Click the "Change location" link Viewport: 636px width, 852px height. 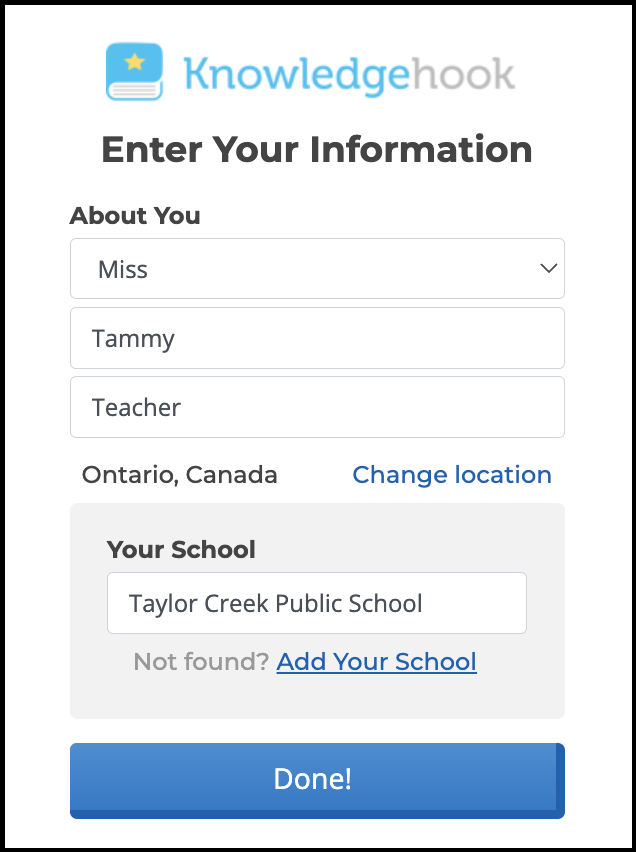[452, 475]
